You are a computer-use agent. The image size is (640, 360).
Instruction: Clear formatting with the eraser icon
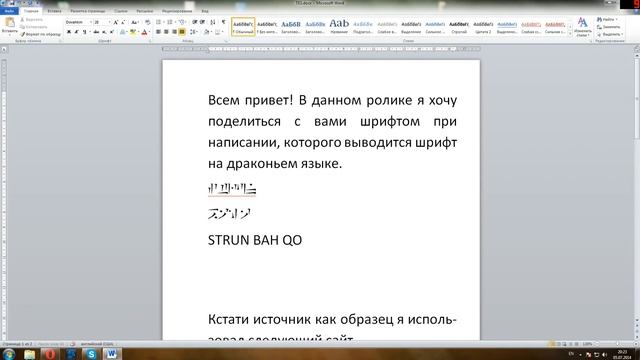tap(147, 22)
